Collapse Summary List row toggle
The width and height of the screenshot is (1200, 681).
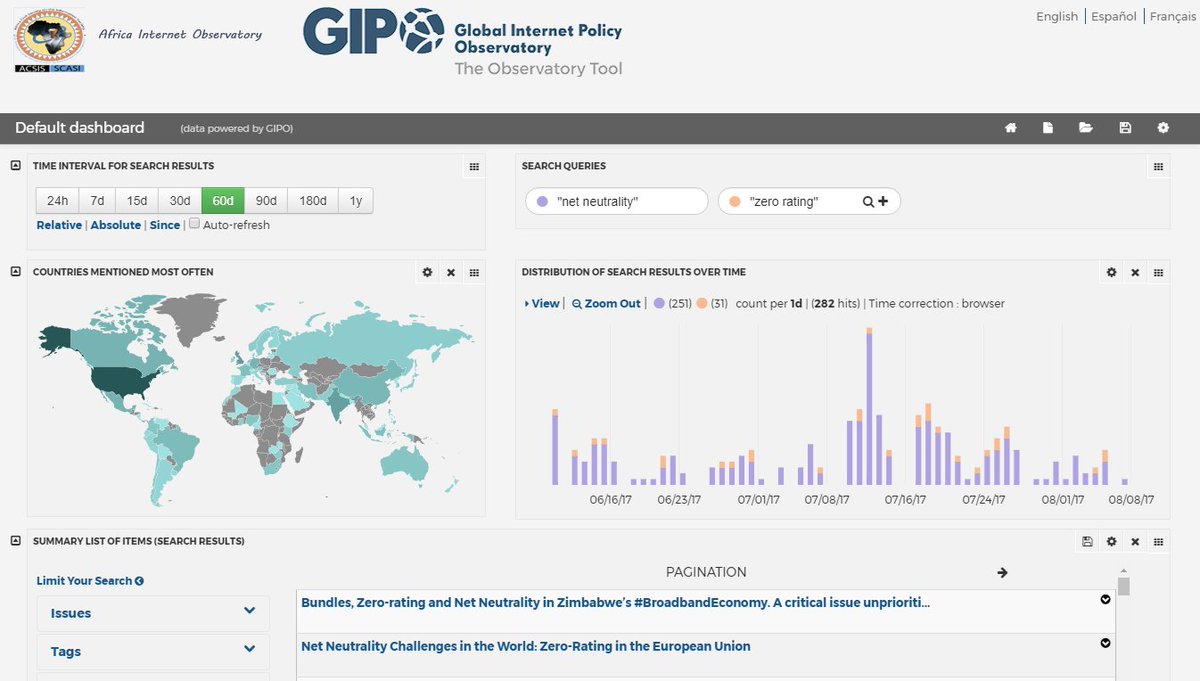pyautogui.click(x=16, y=540)
